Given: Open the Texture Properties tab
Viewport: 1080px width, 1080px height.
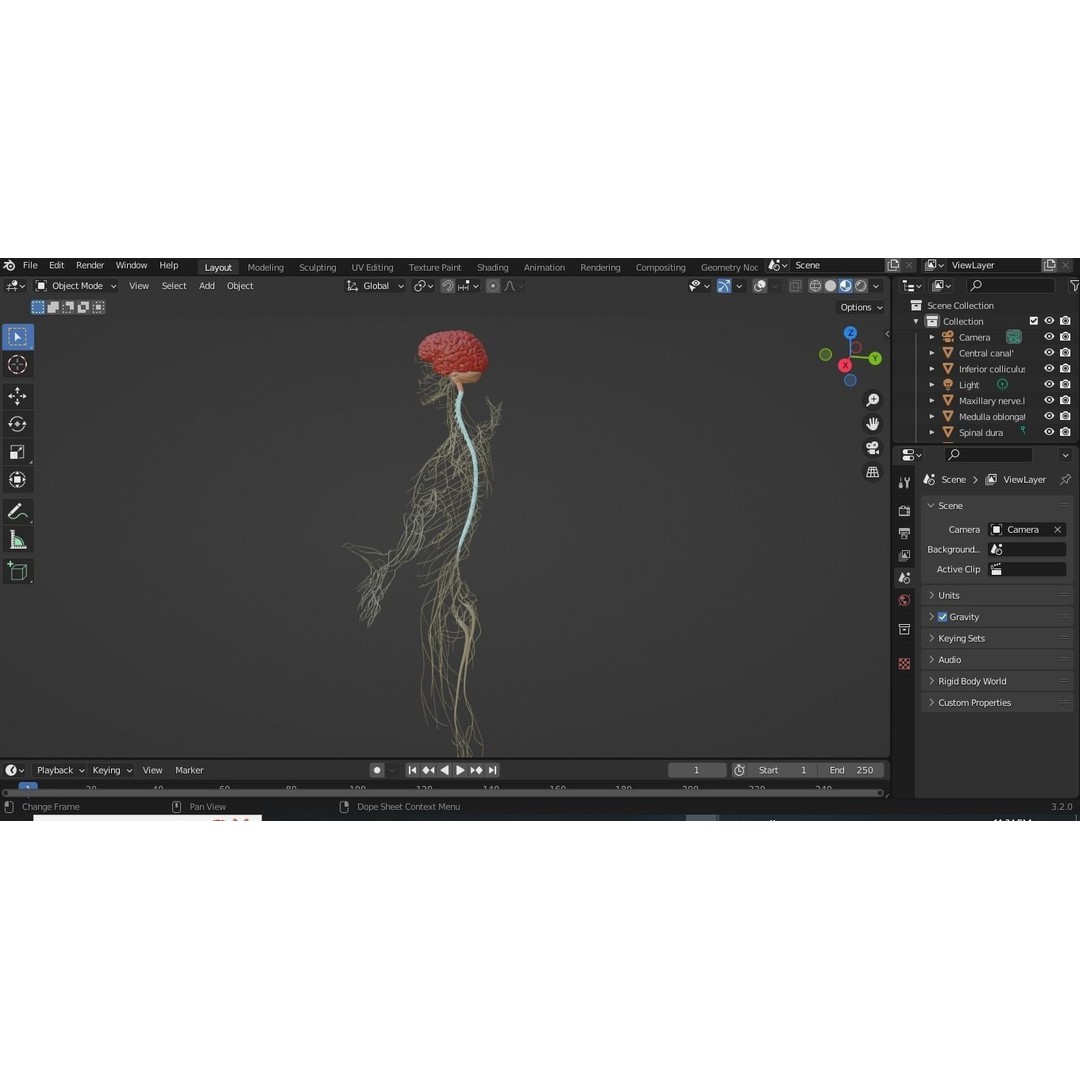Looking at the screenshot, I should click(904, 662).
